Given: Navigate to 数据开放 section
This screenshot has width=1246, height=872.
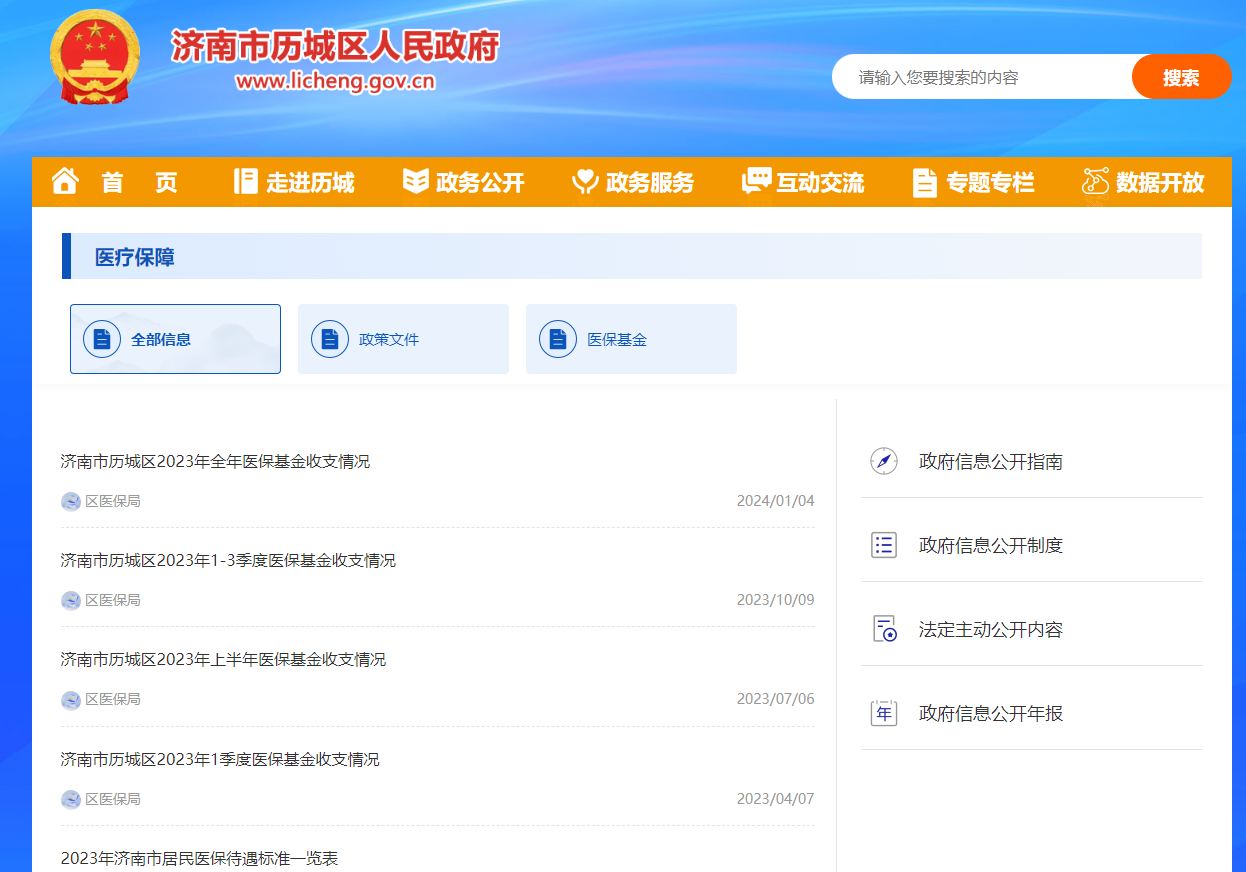Looking at the screenshot, I should 1160,182.
